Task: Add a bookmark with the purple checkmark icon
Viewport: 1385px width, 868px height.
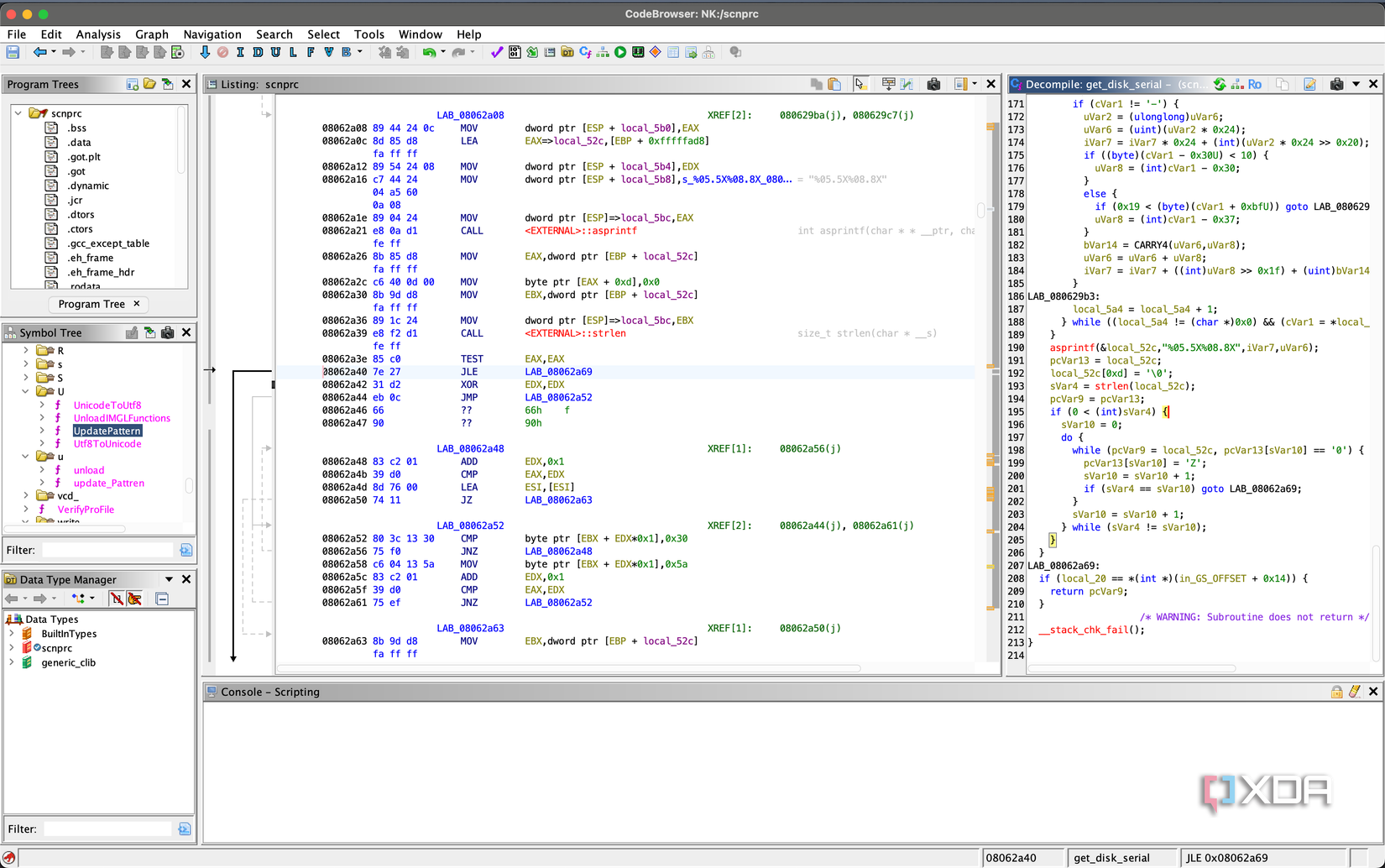Action: click(497, 52)
